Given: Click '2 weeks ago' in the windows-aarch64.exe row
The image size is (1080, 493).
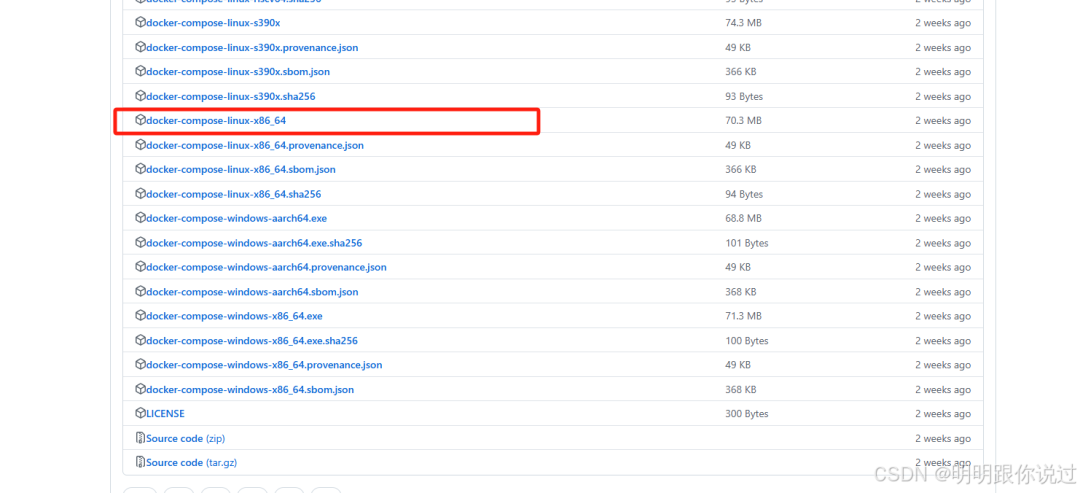Looking at the screenshot, I should pos(943,218).
